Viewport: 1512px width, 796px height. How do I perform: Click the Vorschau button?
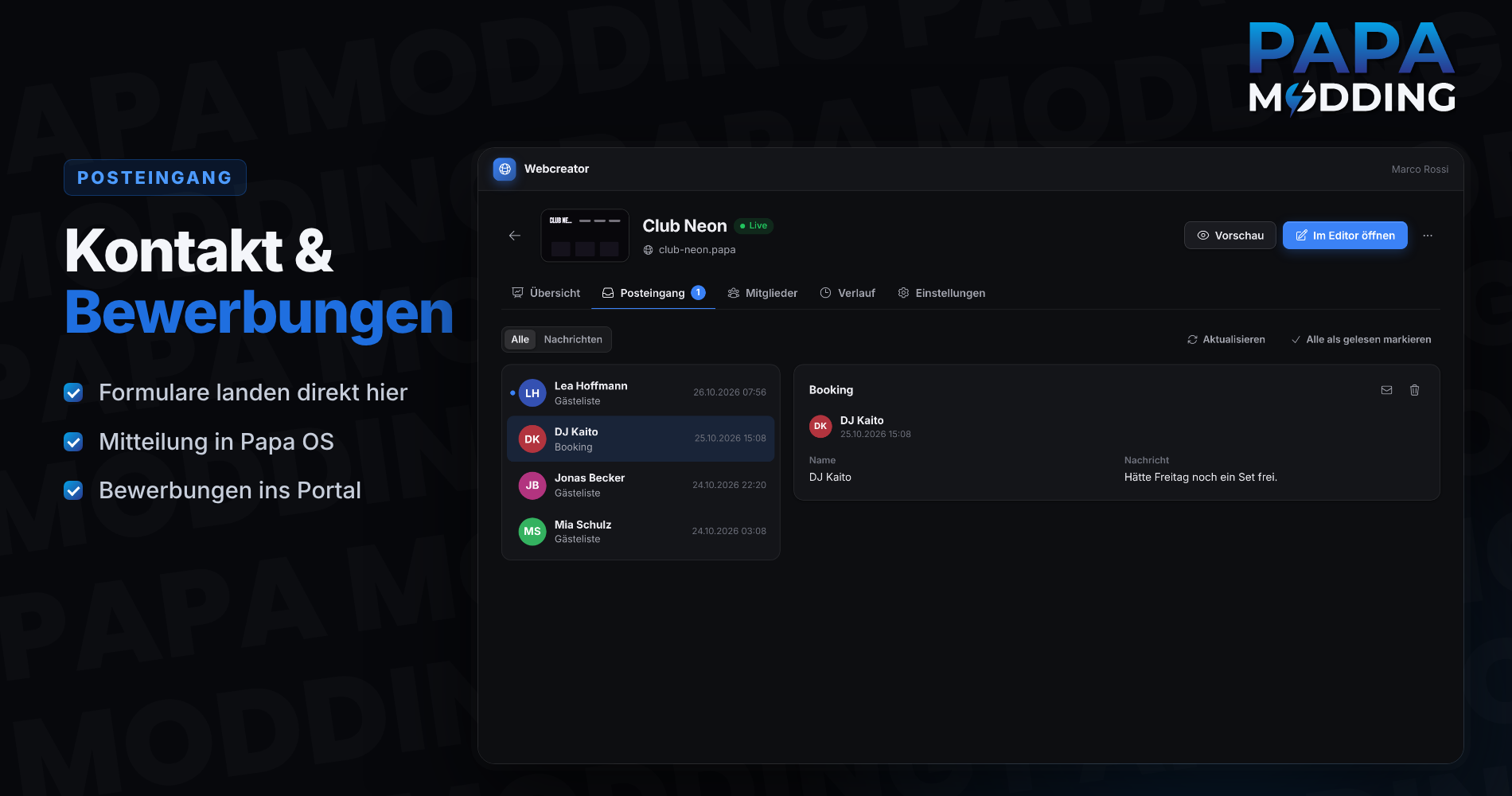pos(1230,236)
